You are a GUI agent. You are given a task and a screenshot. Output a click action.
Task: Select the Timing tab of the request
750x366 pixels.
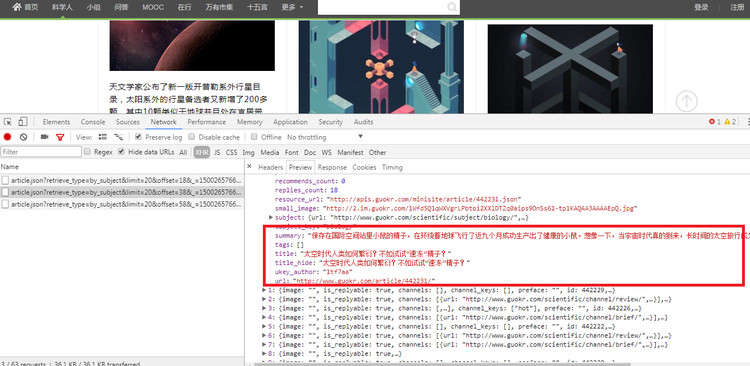coord(392,167)
